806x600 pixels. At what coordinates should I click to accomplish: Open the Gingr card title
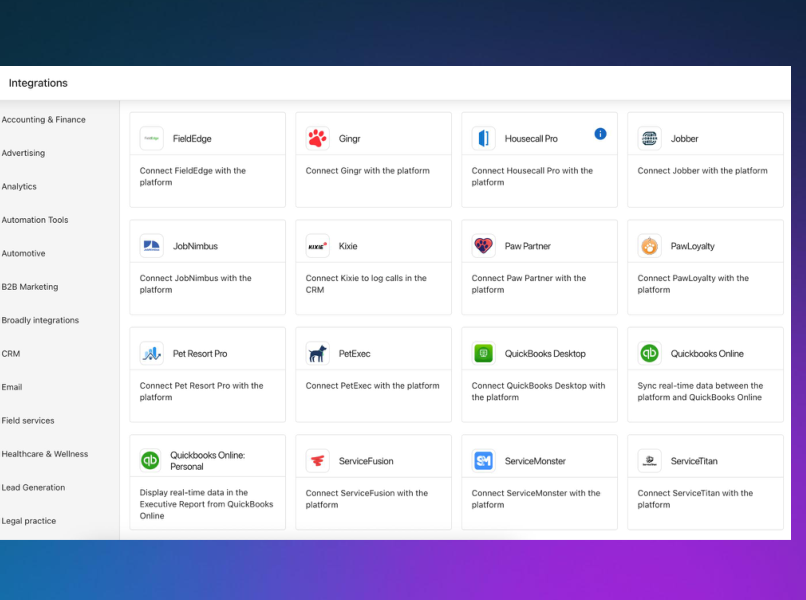350,139
